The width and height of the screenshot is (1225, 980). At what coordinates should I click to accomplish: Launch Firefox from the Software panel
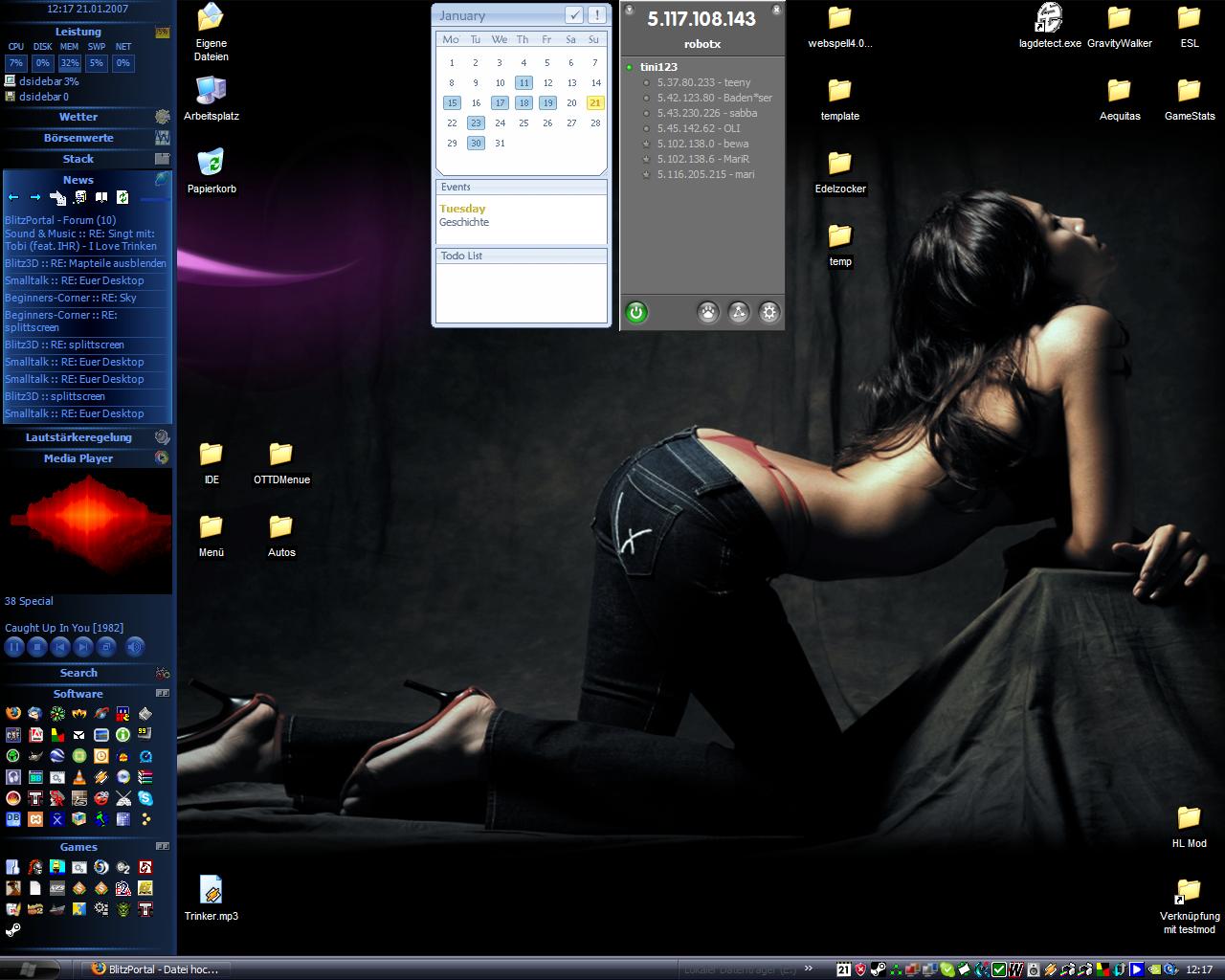tap(13, 714)
